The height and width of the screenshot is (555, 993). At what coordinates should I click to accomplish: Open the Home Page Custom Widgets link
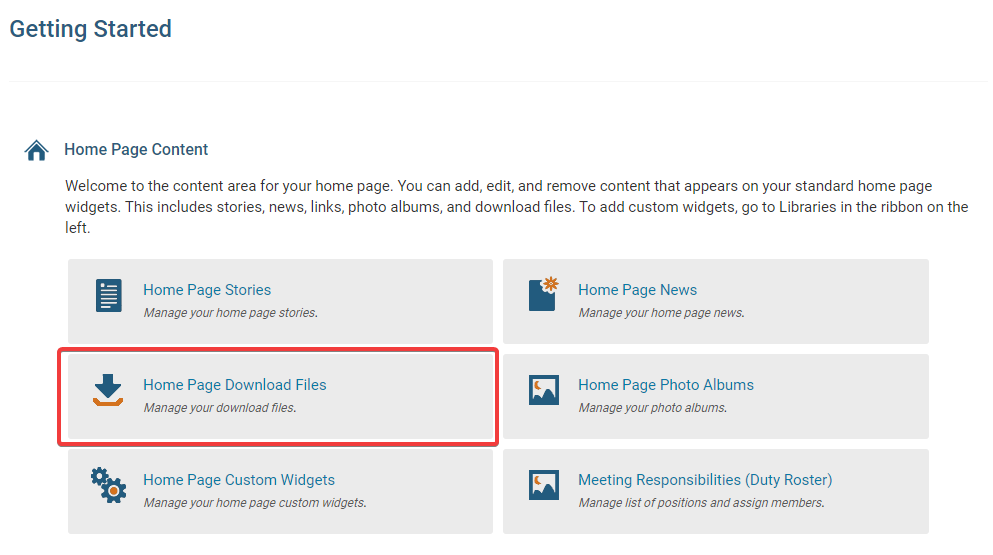[239, 480]
